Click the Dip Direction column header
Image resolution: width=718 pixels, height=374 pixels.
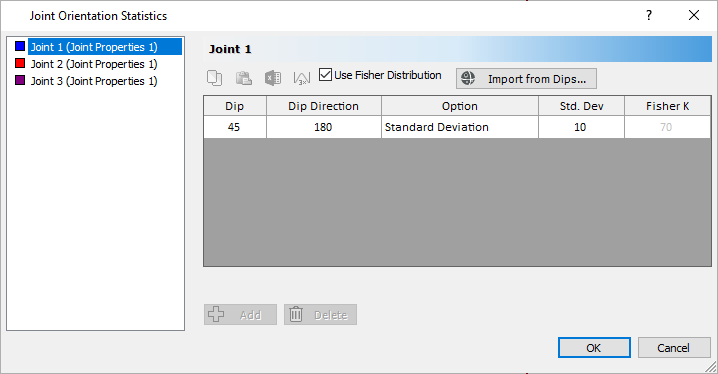[323, 106]
